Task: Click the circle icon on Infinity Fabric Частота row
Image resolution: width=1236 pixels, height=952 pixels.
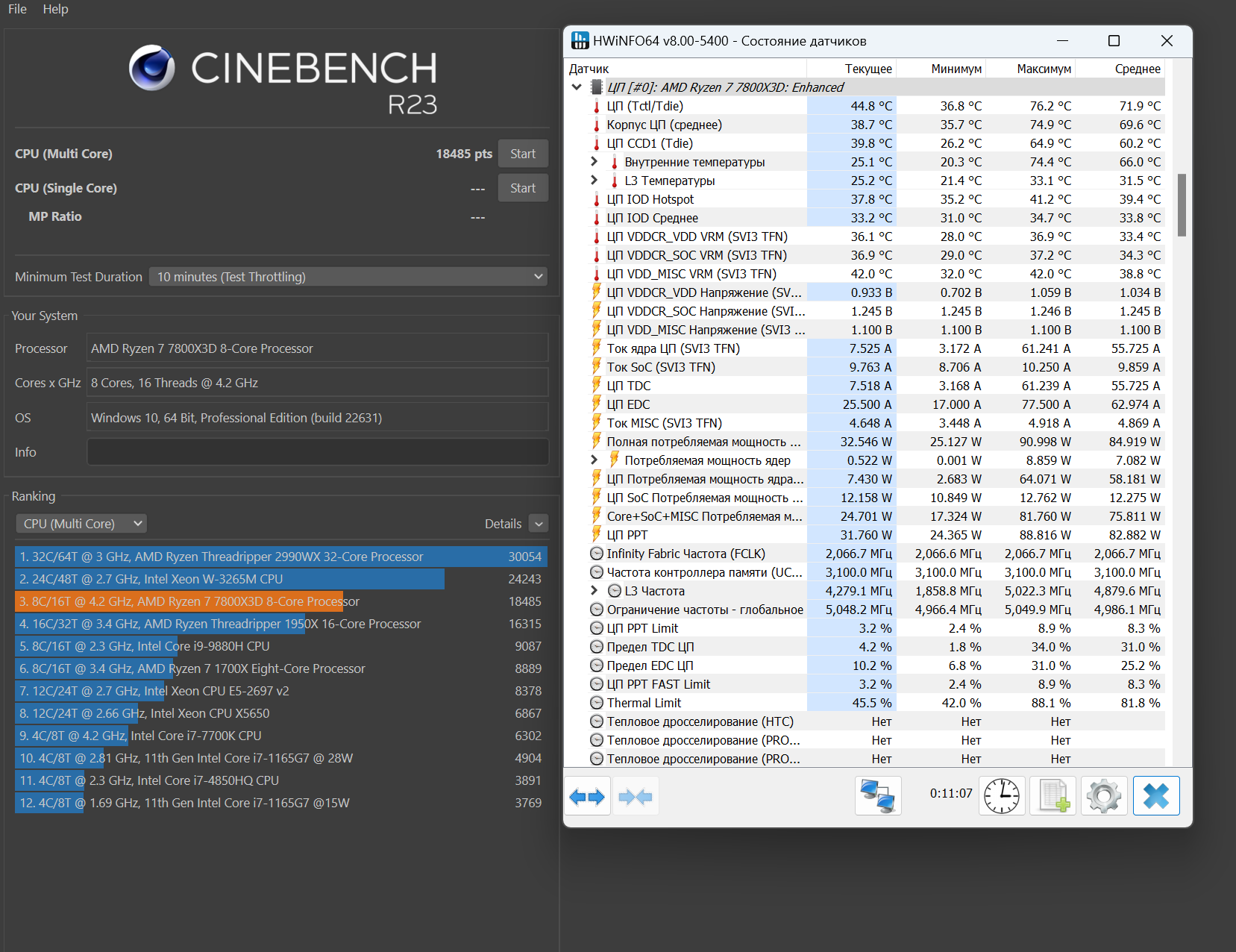Action: (597, 554)
